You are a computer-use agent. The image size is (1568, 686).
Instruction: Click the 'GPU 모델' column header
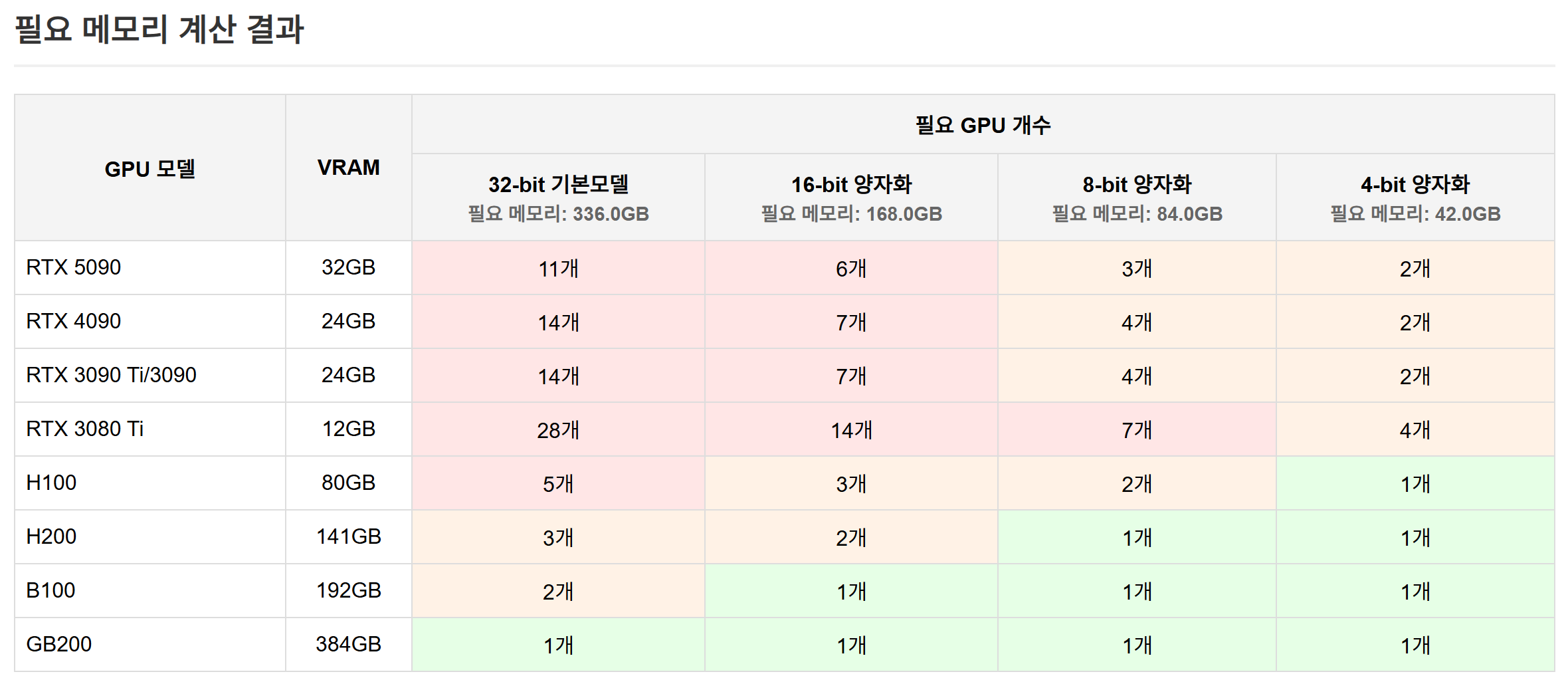[x=150, y=168]
